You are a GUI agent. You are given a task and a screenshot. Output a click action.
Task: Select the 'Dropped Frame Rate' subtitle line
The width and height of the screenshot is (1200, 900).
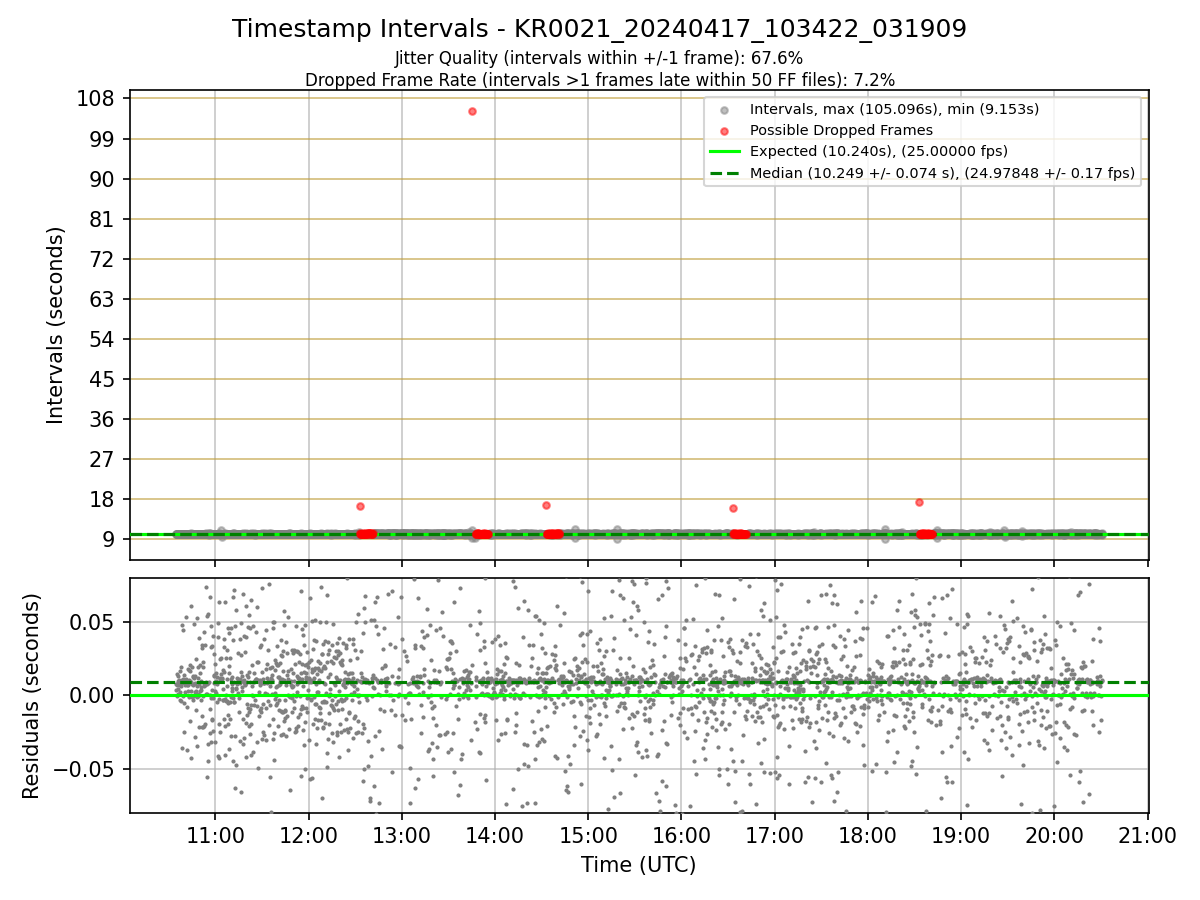pos(599,80)
